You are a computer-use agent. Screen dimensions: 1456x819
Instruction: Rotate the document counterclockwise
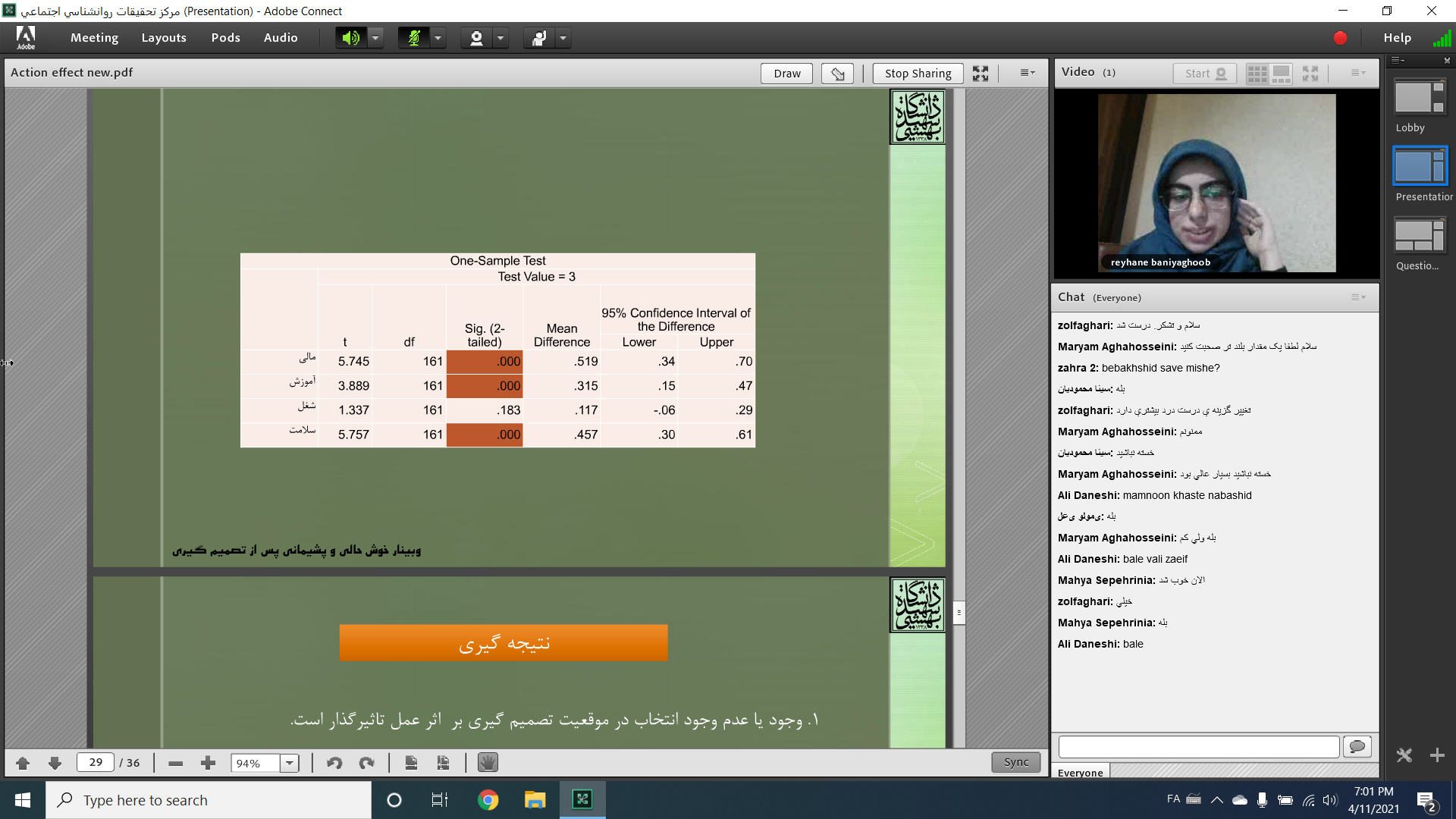pos(334,763)
